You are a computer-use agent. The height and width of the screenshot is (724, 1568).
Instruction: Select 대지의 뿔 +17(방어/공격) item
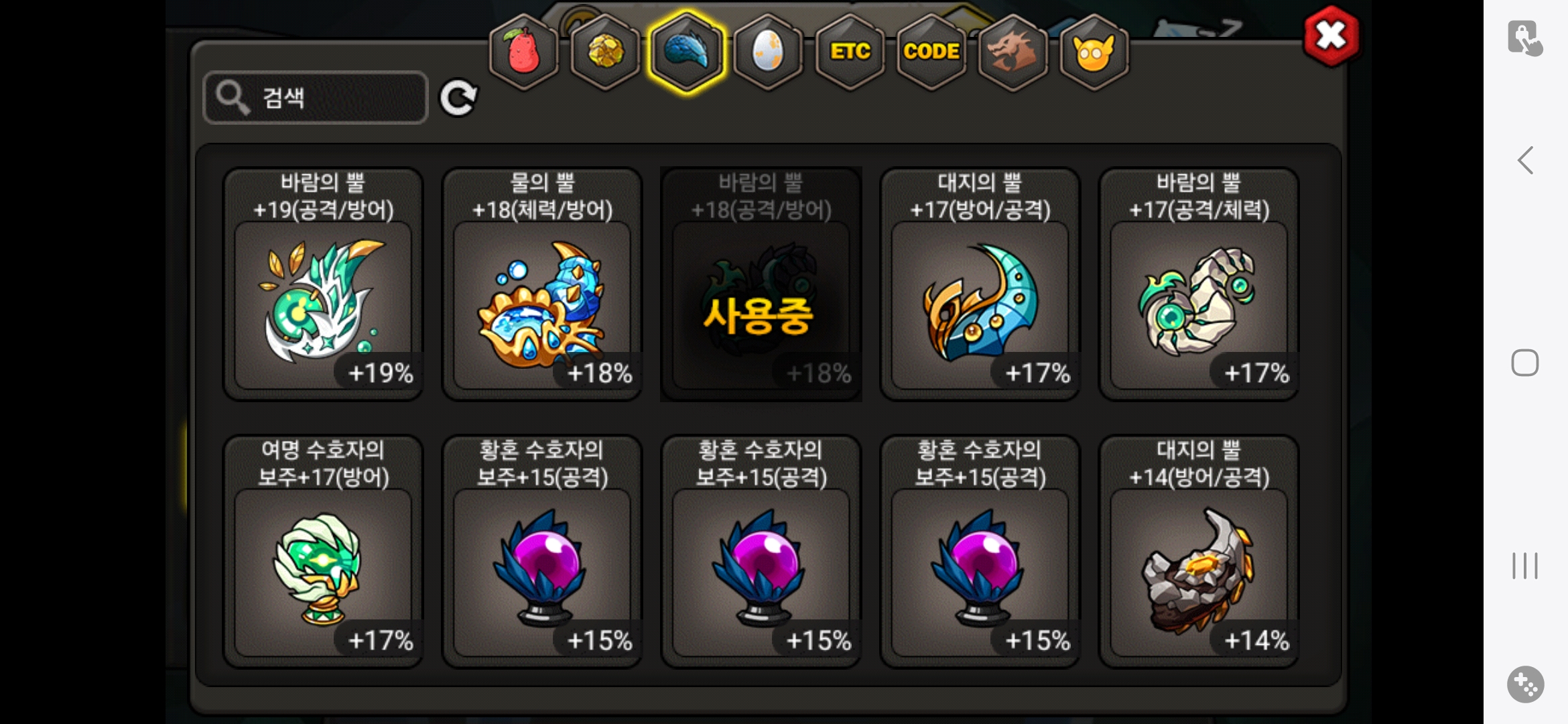click(980, 284)
